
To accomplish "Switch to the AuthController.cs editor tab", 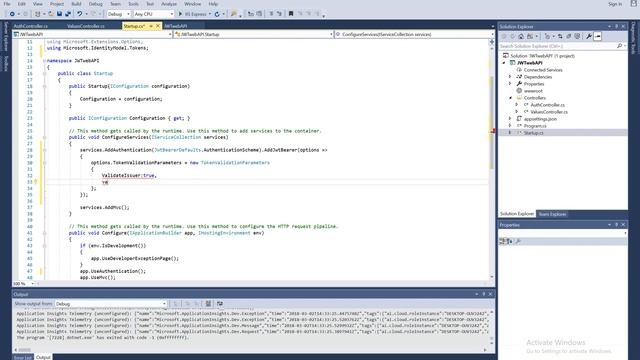I will click(31, 26).
